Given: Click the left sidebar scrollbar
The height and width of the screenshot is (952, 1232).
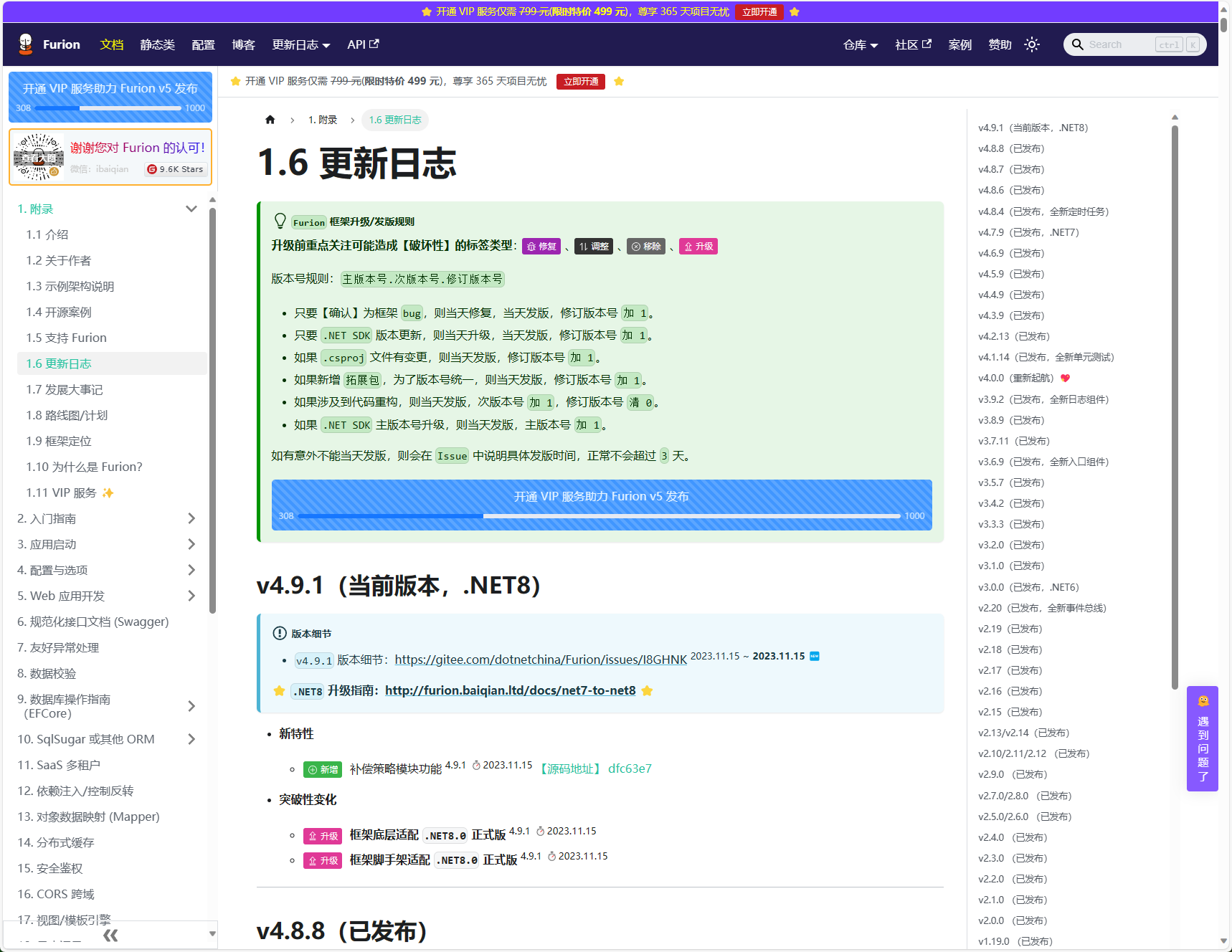Looking at the screenshot, I should [212, 411].
